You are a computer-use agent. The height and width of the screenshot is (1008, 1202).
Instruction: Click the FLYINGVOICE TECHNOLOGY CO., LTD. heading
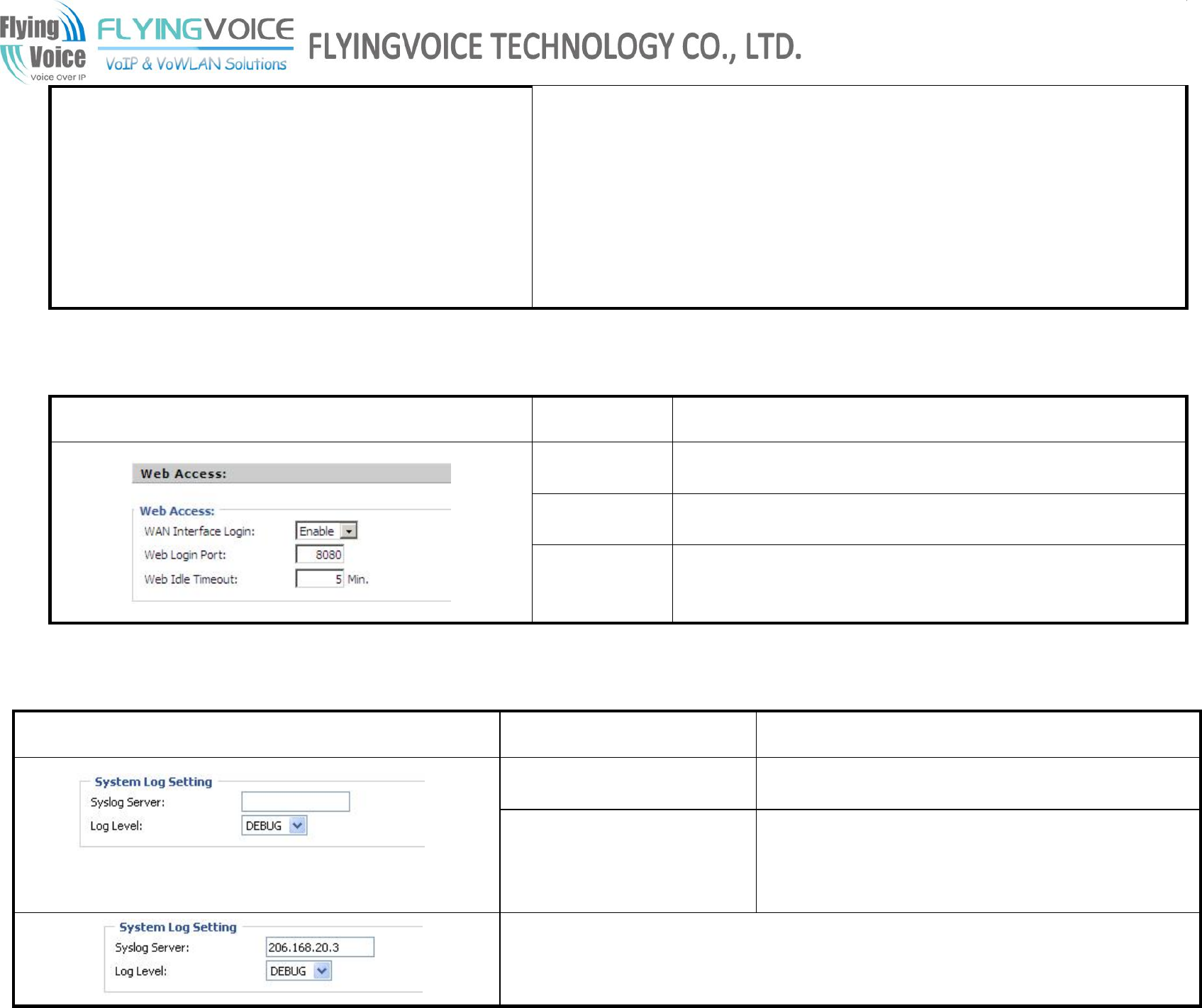point(555,47)
